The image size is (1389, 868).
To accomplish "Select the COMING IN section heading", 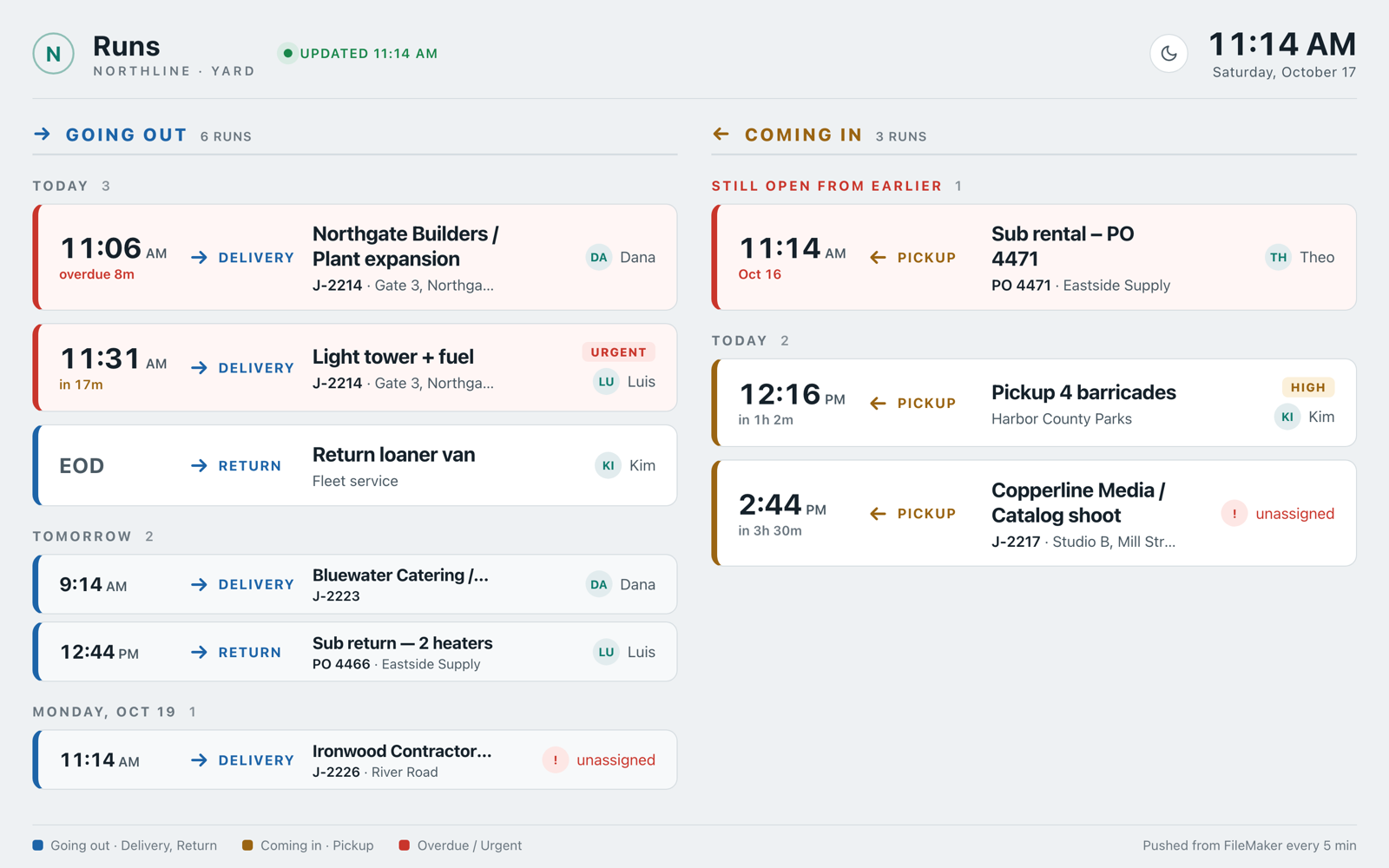I will (x=803, y=135).
